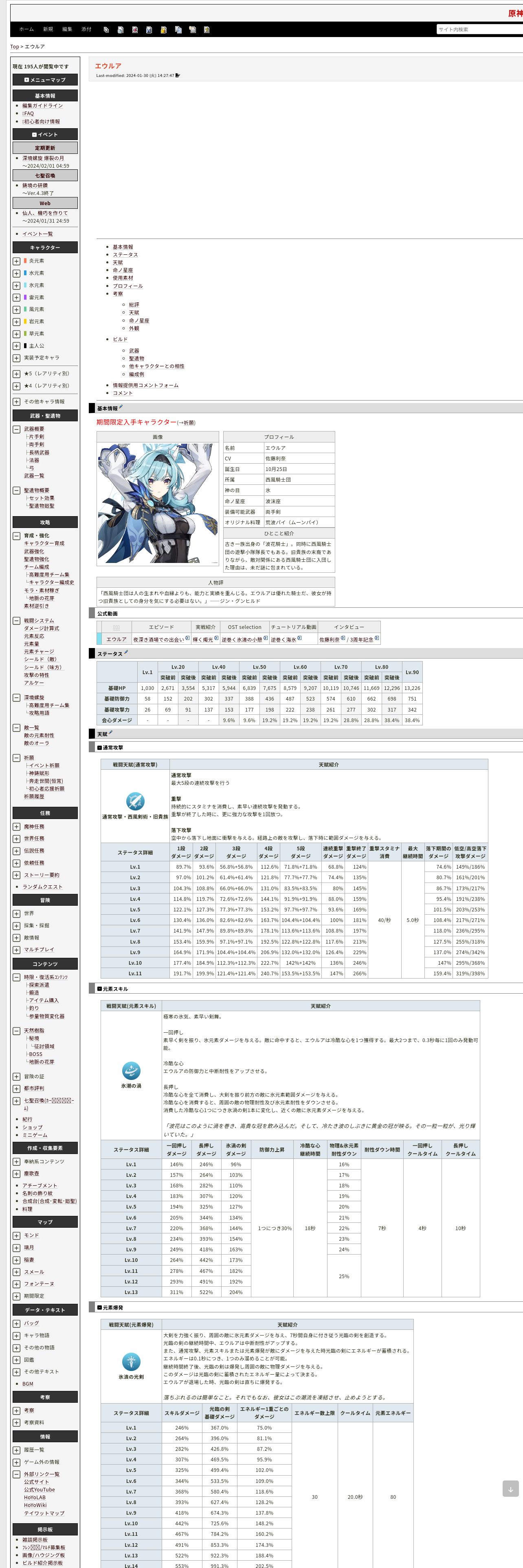Screen dimensions: 523x1568
Task: Open the 佐藤利奈 interview link
Action: (x=330, y=640)
